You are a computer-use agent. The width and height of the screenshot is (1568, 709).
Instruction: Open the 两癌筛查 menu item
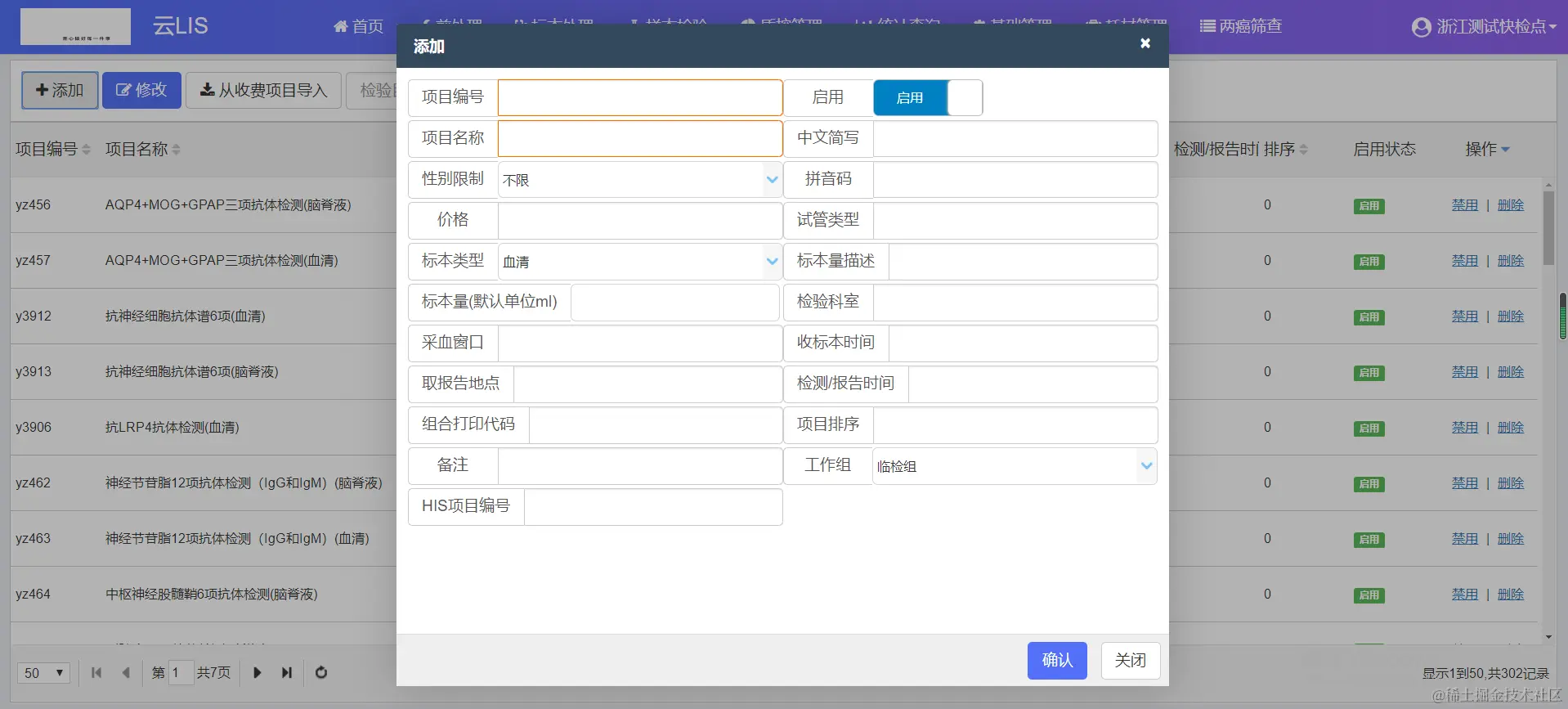pos(1240,26)
